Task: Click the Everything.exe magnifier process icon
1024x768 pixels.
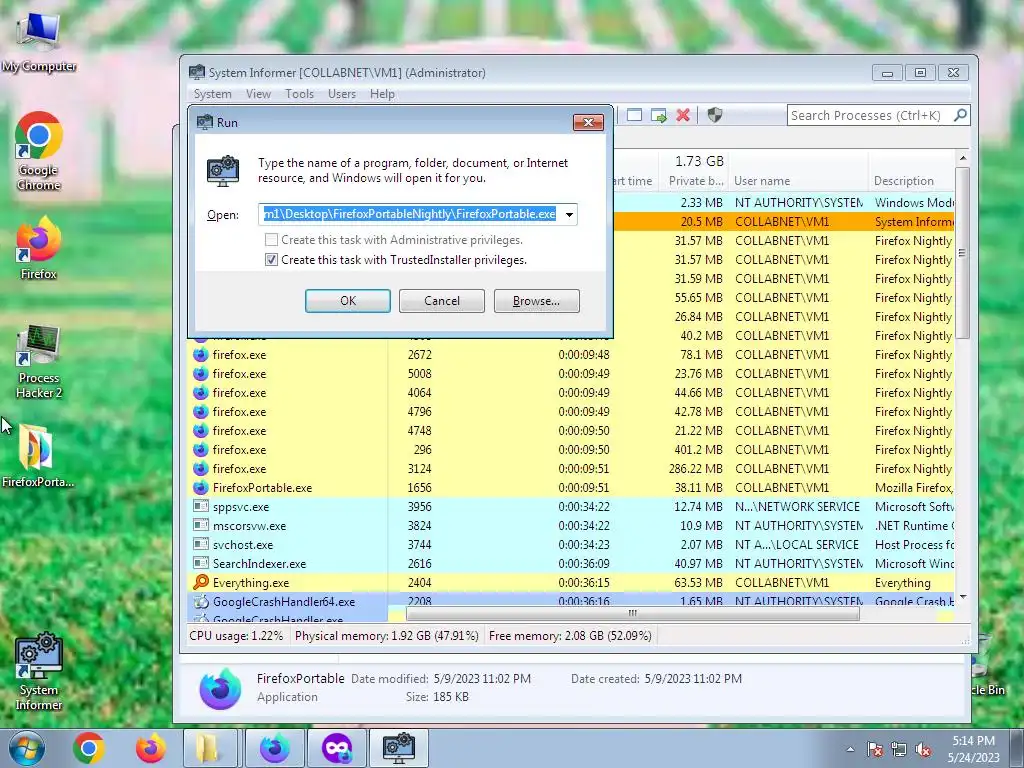Action: coord(200,582)
